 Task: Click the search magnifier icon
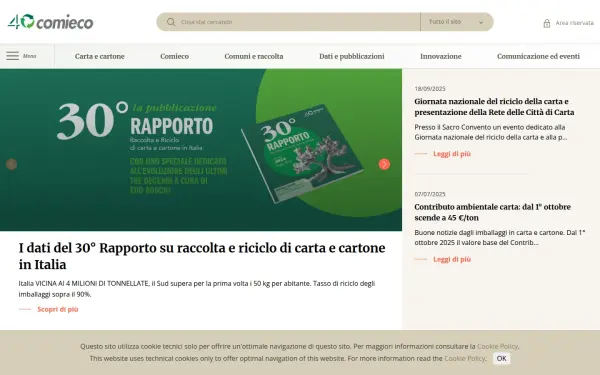point(171,22)
